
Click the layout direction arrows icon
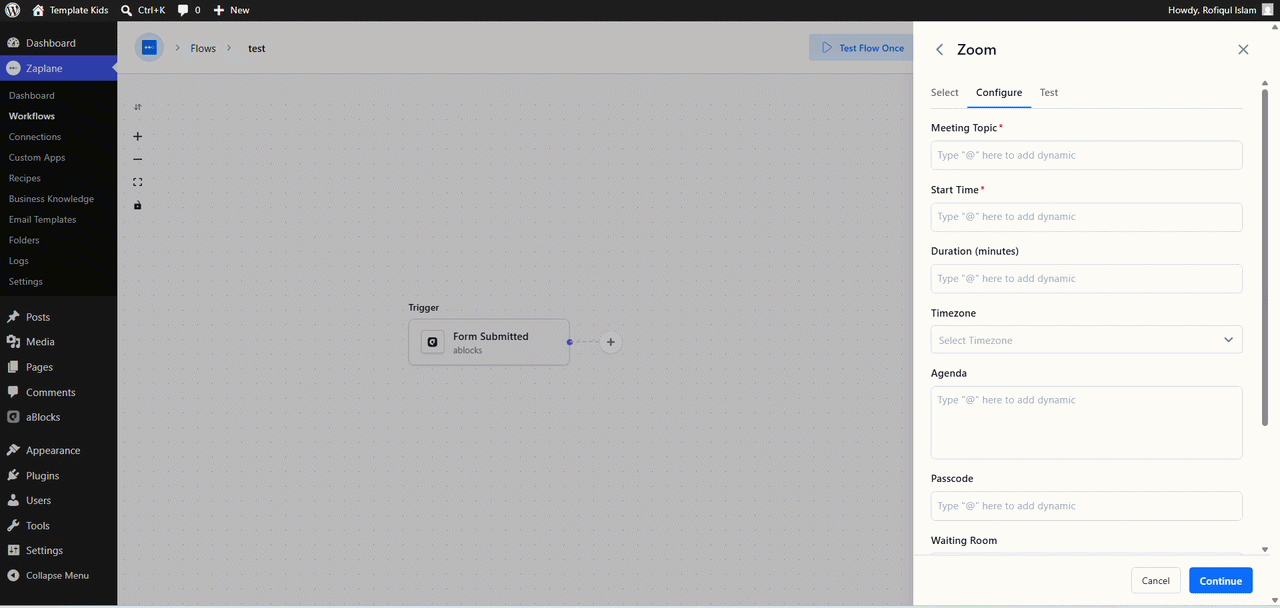(x=138, y=107)
